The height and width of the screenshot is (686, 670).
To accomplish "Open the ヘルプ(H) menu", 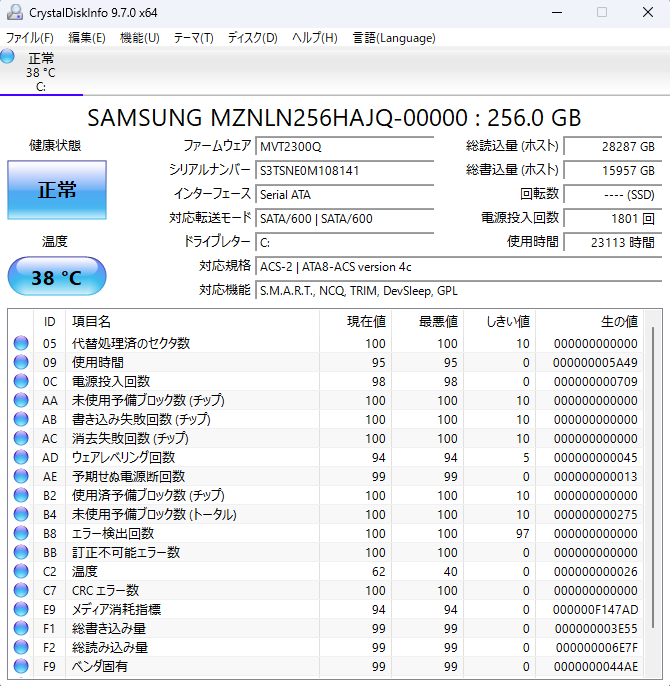I will pos(315,38).
